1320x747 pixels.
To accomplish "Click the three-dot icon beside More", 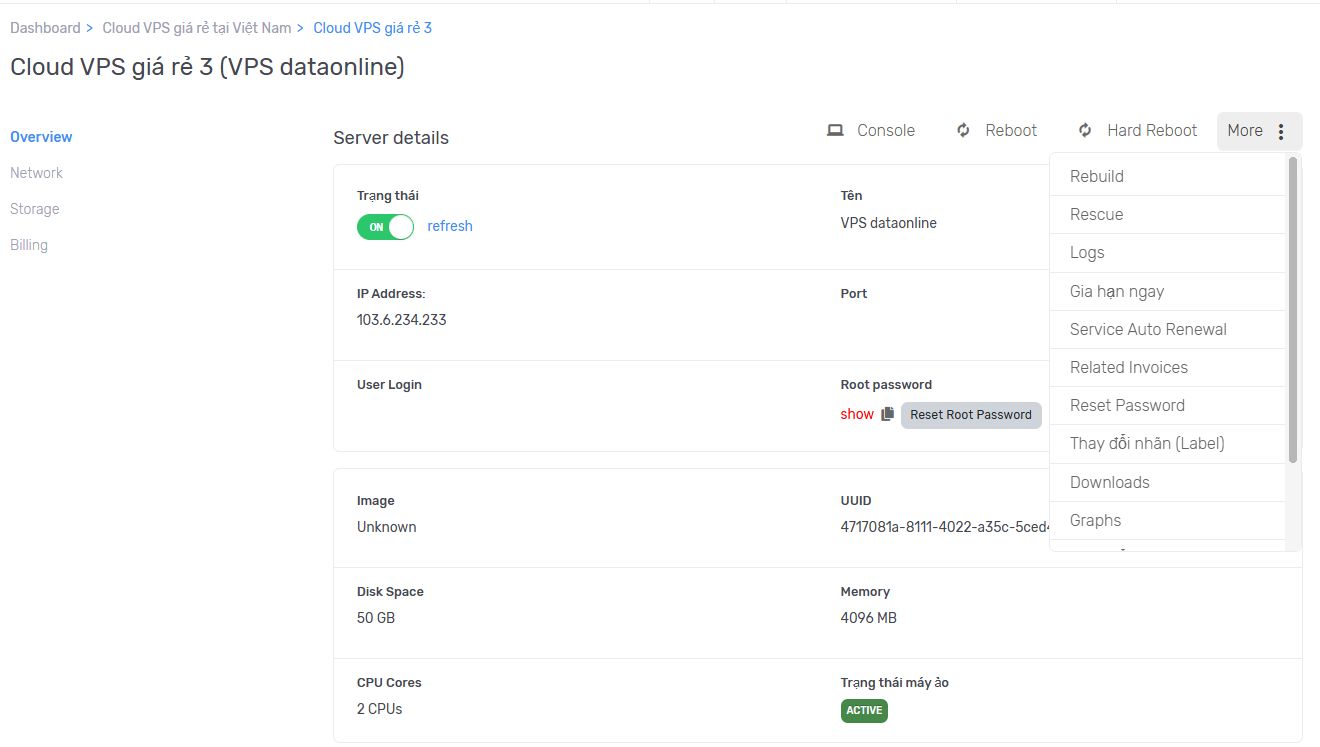I will tap(1281, 131).
